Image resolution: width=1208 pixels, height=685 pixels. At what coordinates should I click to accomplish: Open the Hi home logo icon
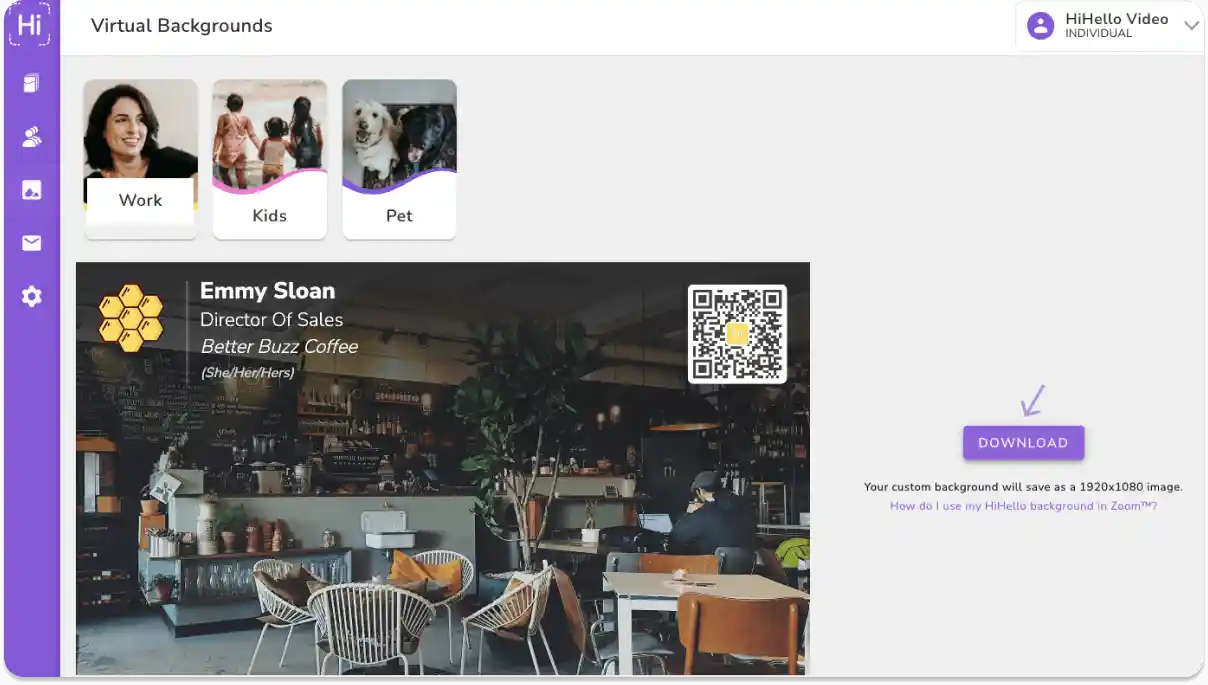(30, 25)
